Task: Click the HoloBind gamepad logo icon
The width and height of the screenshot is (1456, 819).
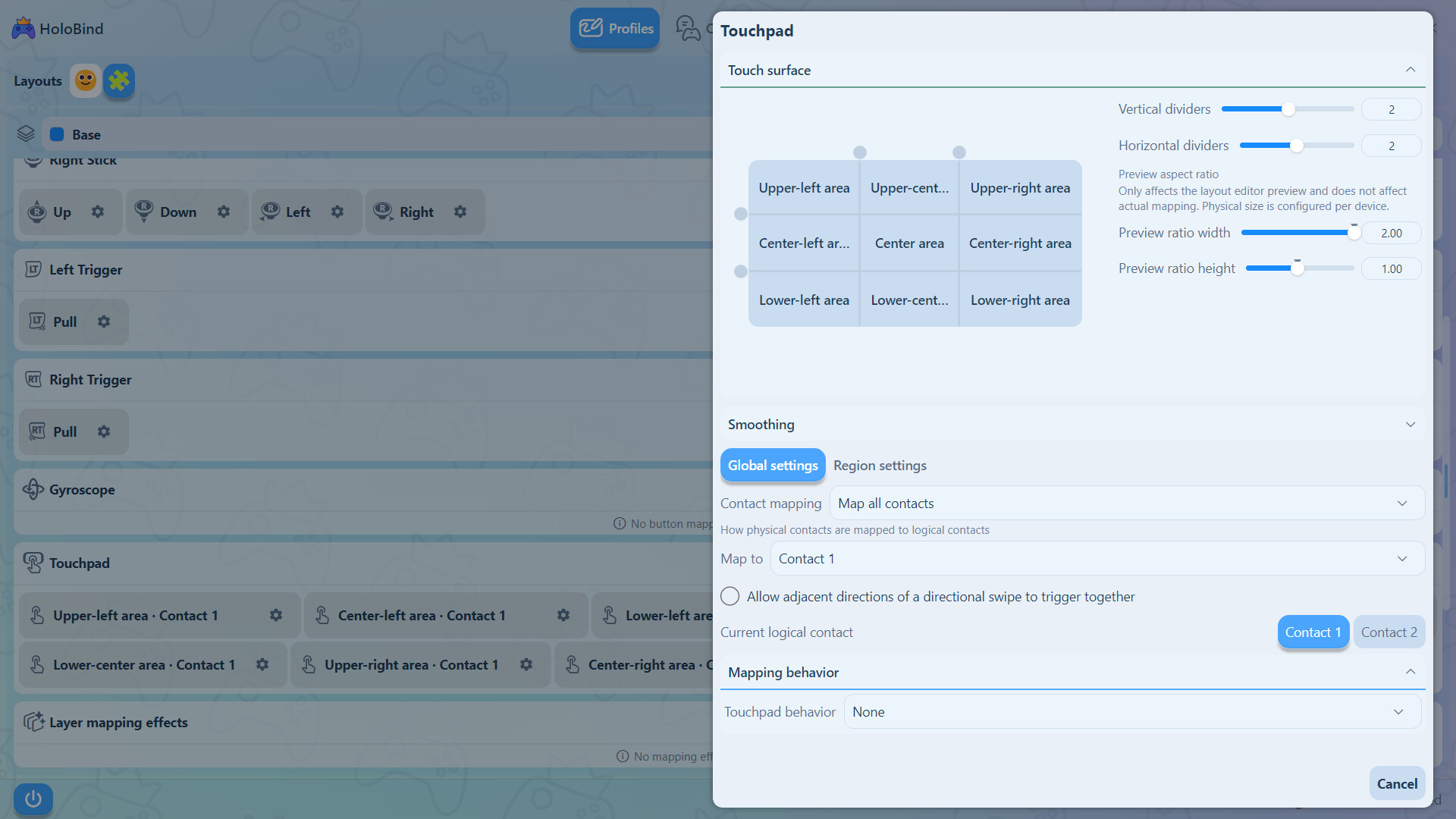Action: tap(24, 29)
